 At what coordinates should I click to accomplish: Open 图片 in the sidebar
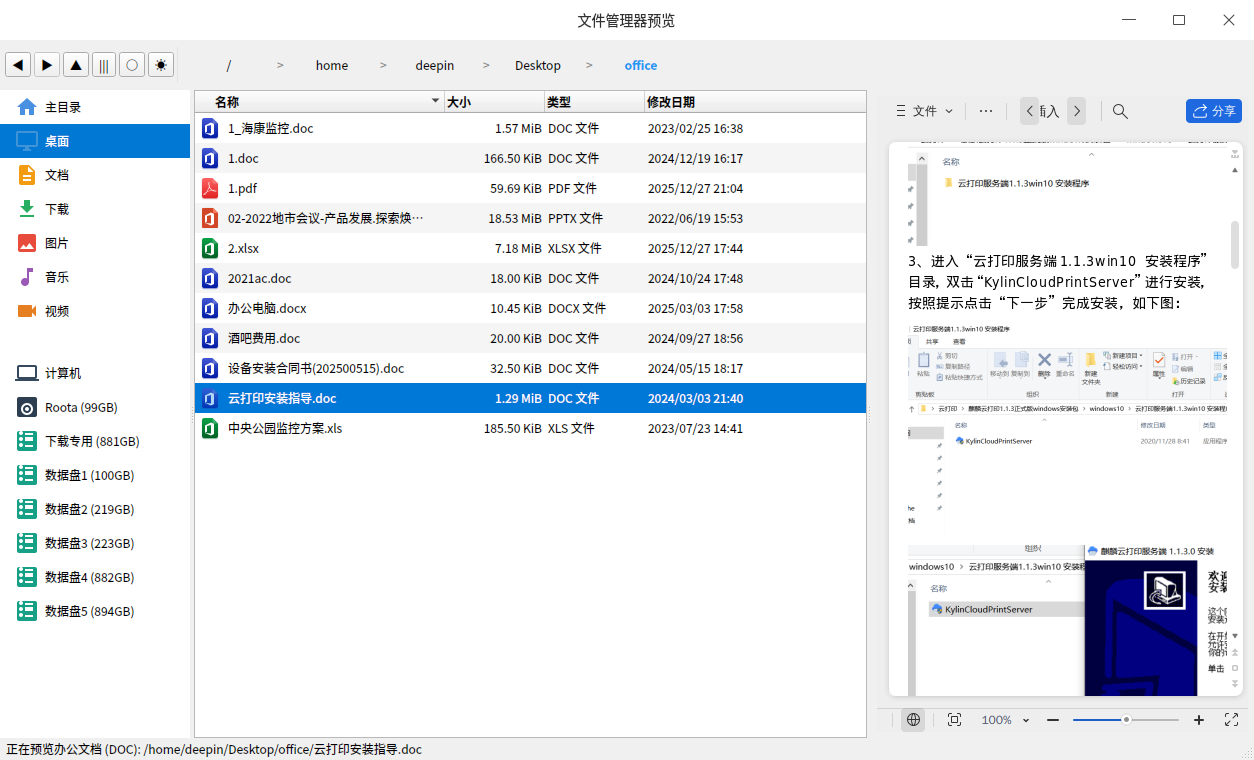coord(95,243)
